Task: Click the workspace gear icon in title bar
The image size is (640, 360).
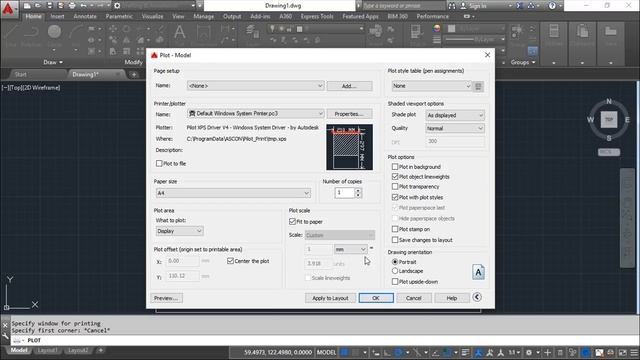Action: 117,6
